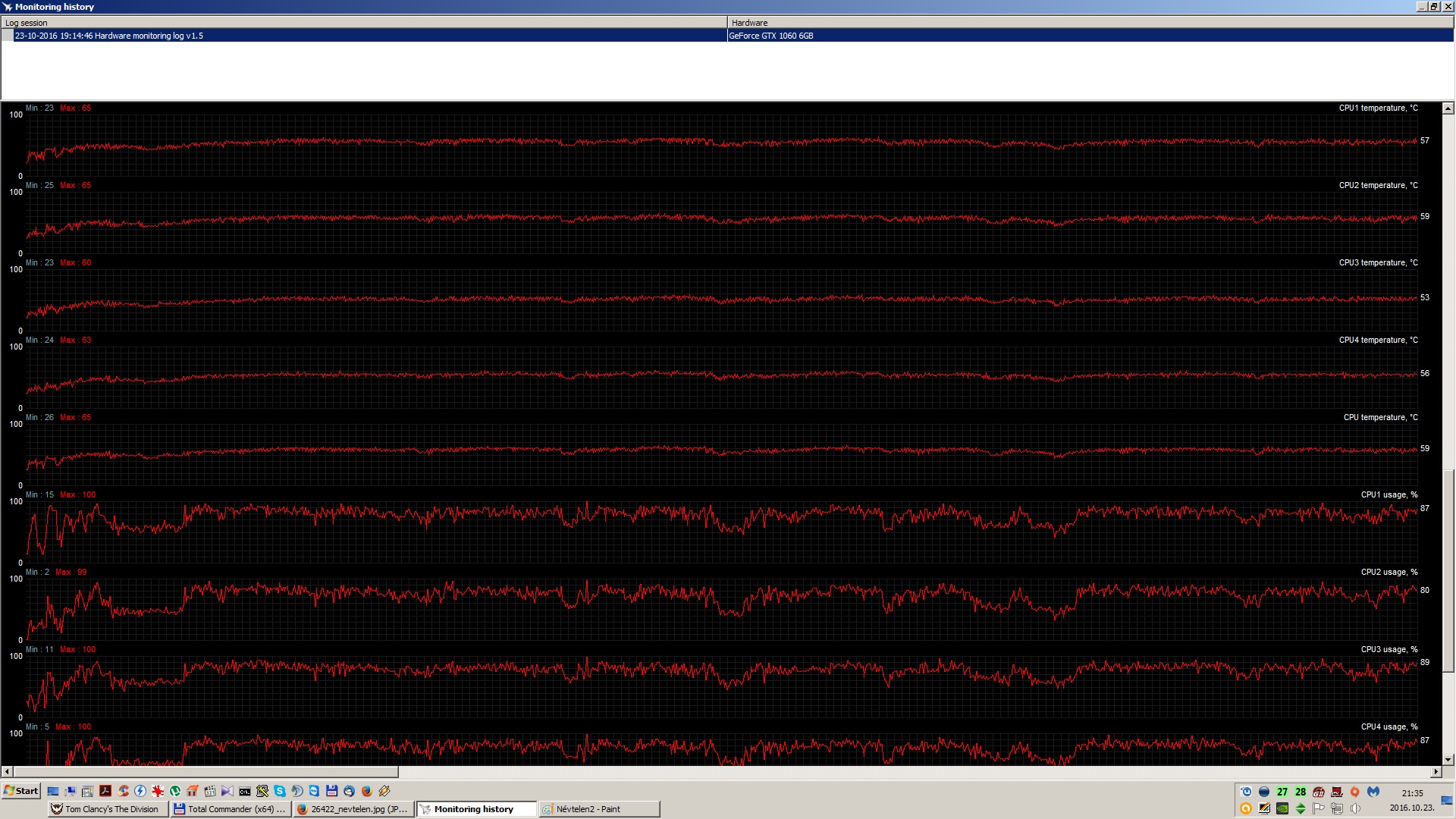The width and height of the screenshot is (1456, 819).
Task: Click the Monitoring history title bar icon
Action: [8, 7]
